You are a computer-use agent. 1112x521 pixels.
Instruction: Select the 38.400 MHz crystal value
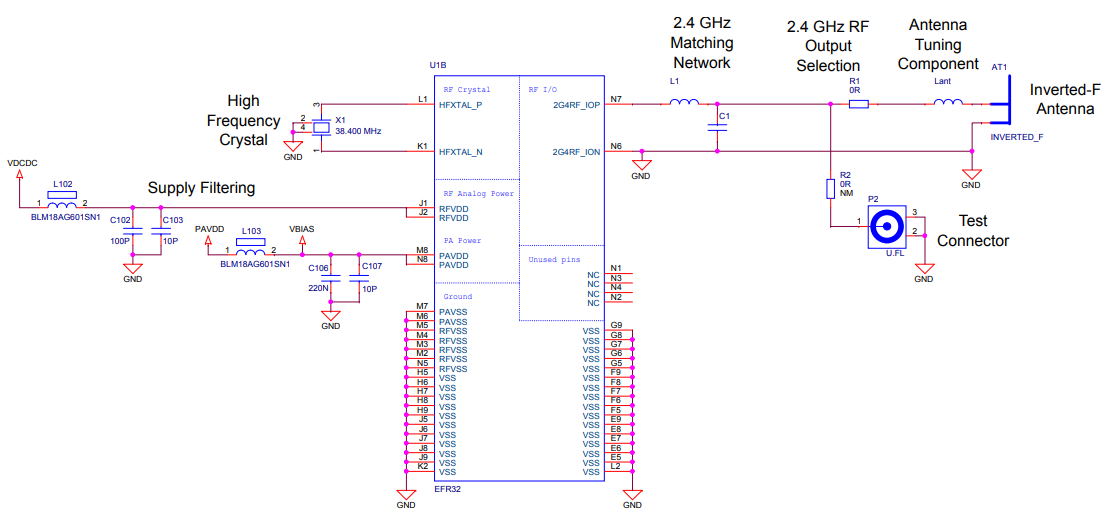coord(360,132)
